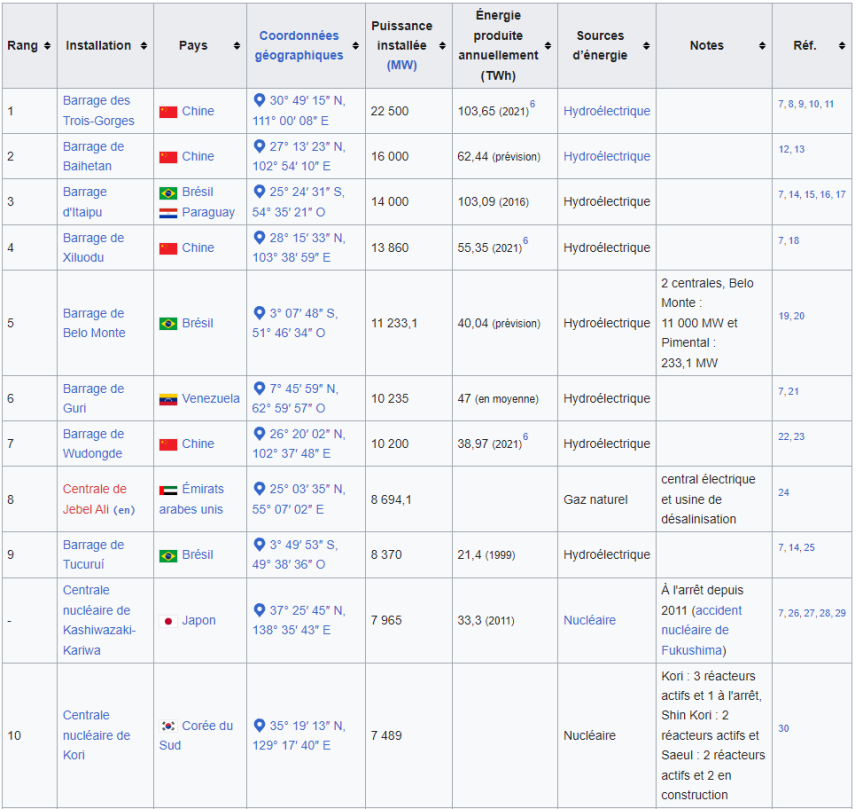Open the Barrage d'Itaipu article link
This screenshot has height=809, width=863.
tap(84, 202)
